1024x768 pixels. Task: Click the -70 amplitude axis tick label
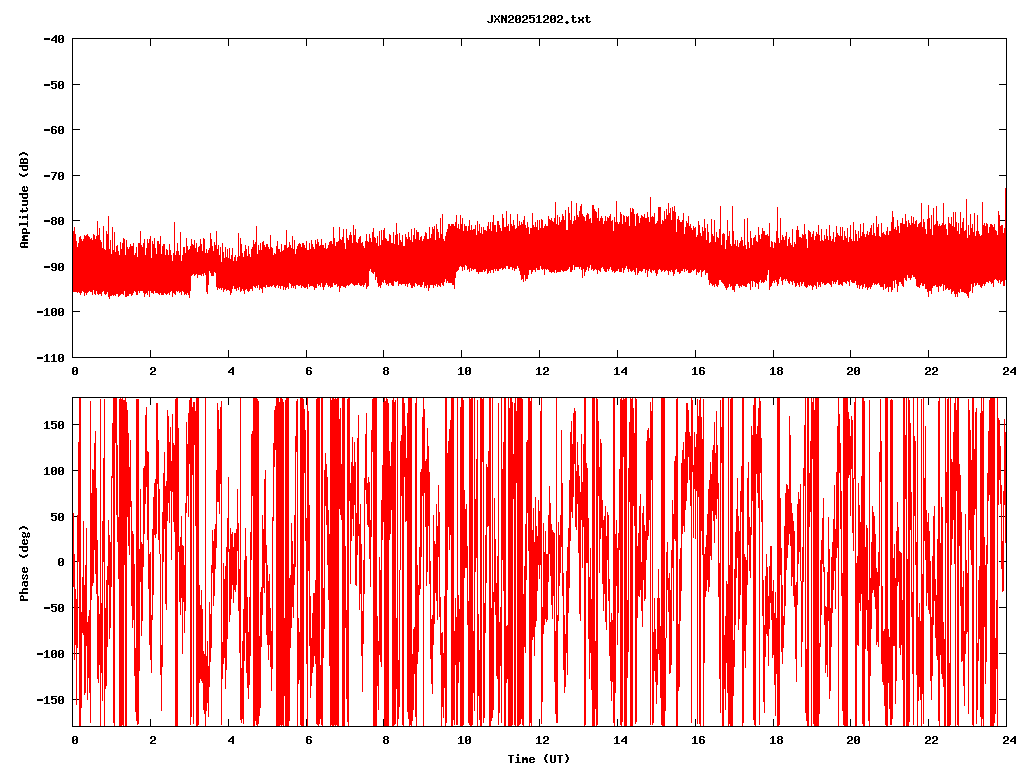point(54,176)
